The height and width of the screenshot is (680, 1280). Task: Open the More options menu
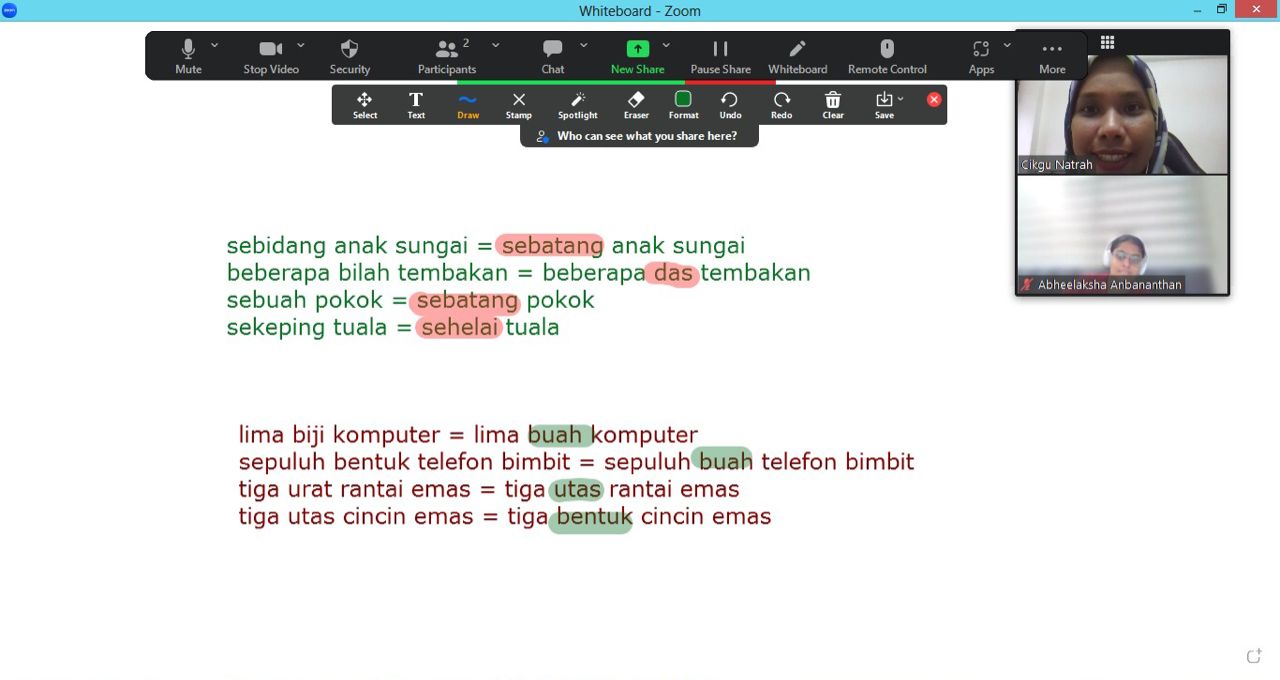coord(1052,56)
